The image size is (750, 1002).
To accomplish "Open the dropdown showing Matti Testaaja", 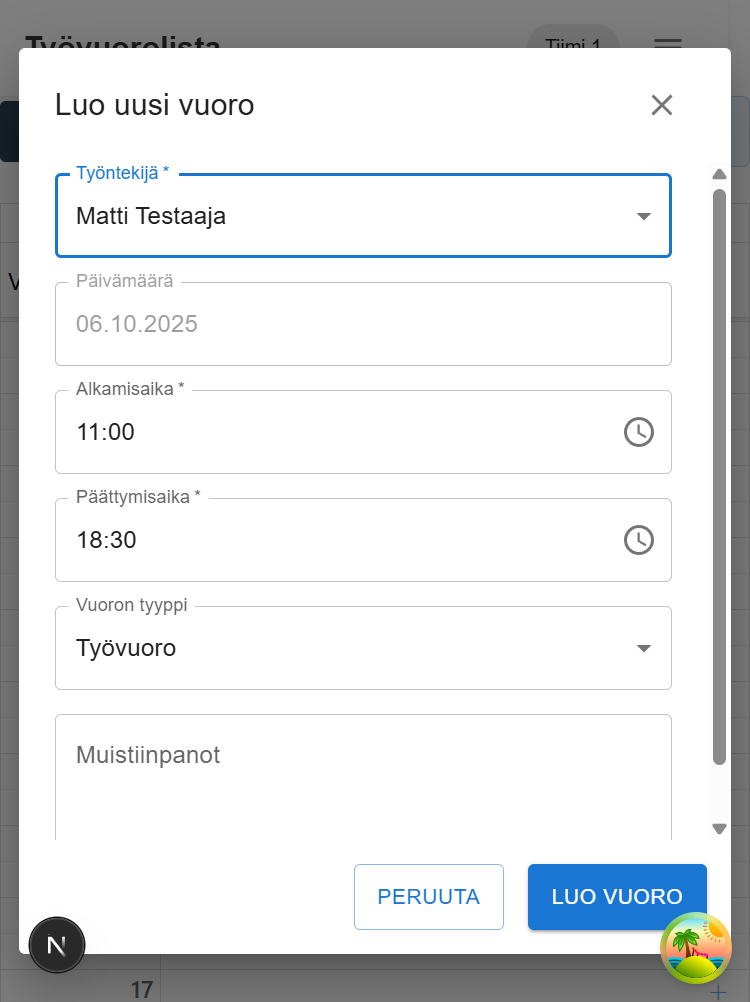I will [363, 215].
